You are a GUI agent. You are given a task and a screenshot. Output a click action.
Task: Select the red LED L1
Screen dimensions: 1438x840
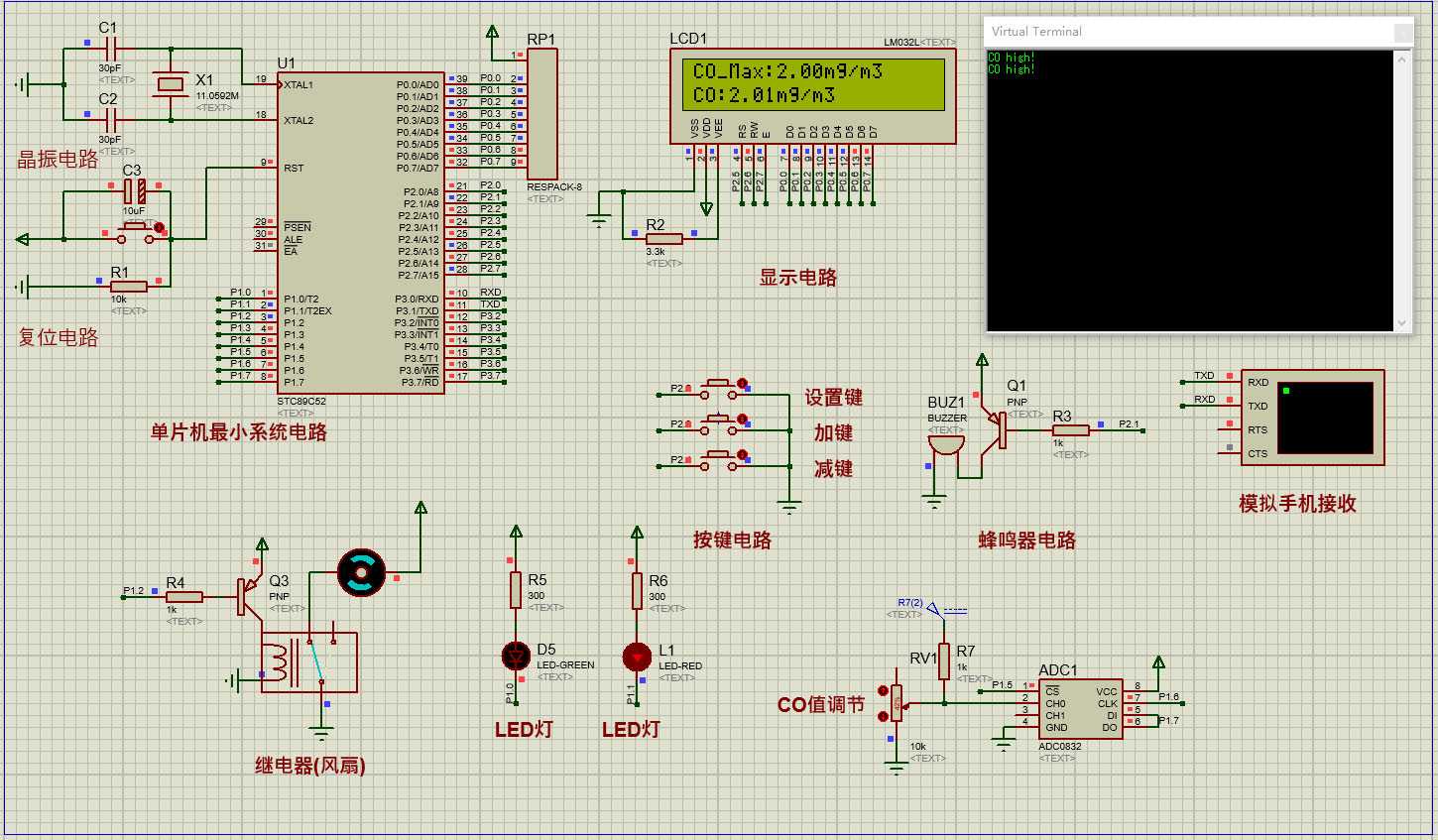(637, 656)
